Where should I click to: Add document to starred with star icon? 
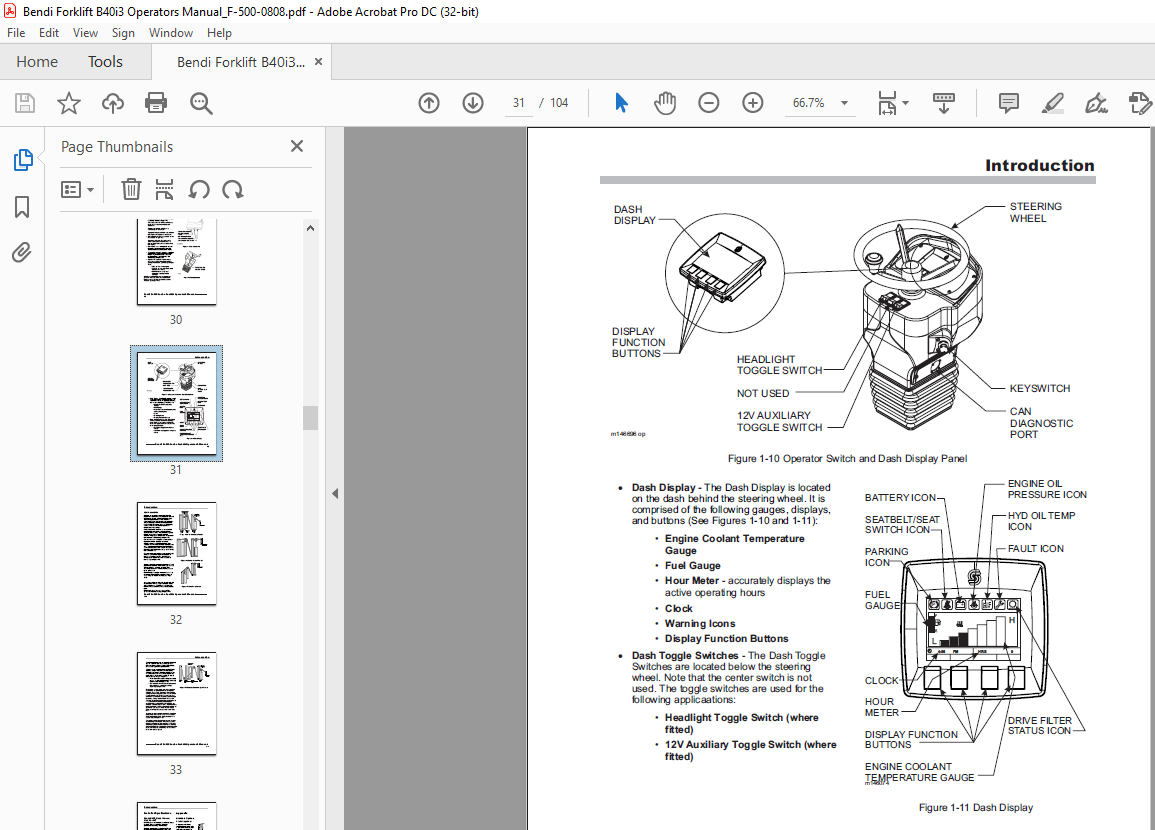(69, 103)
